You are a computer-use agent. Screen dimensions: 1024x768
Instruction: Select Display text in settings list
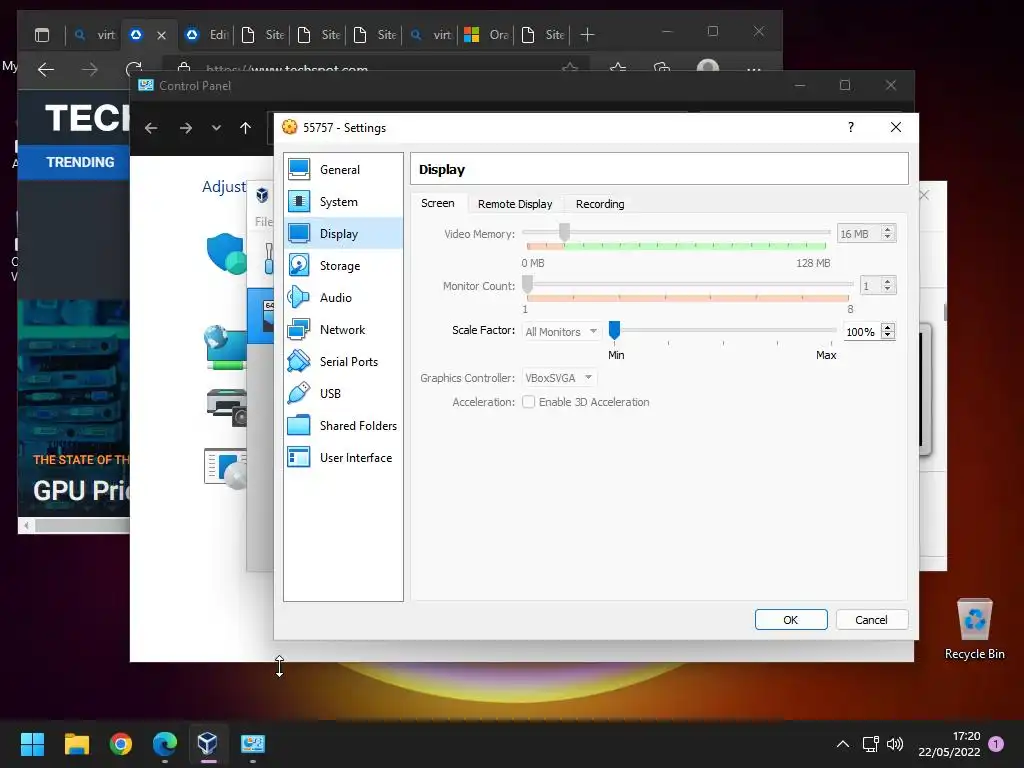[x=338, y=234]
